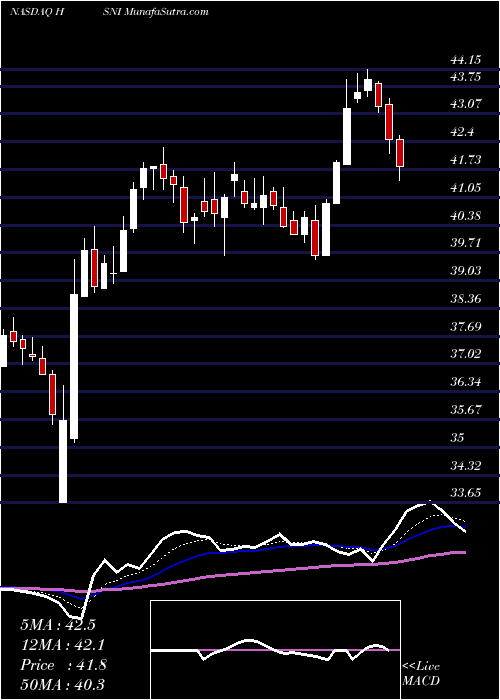Click the 33.65 price level label
The image size is (500, 700).
[x=465, y=493]
